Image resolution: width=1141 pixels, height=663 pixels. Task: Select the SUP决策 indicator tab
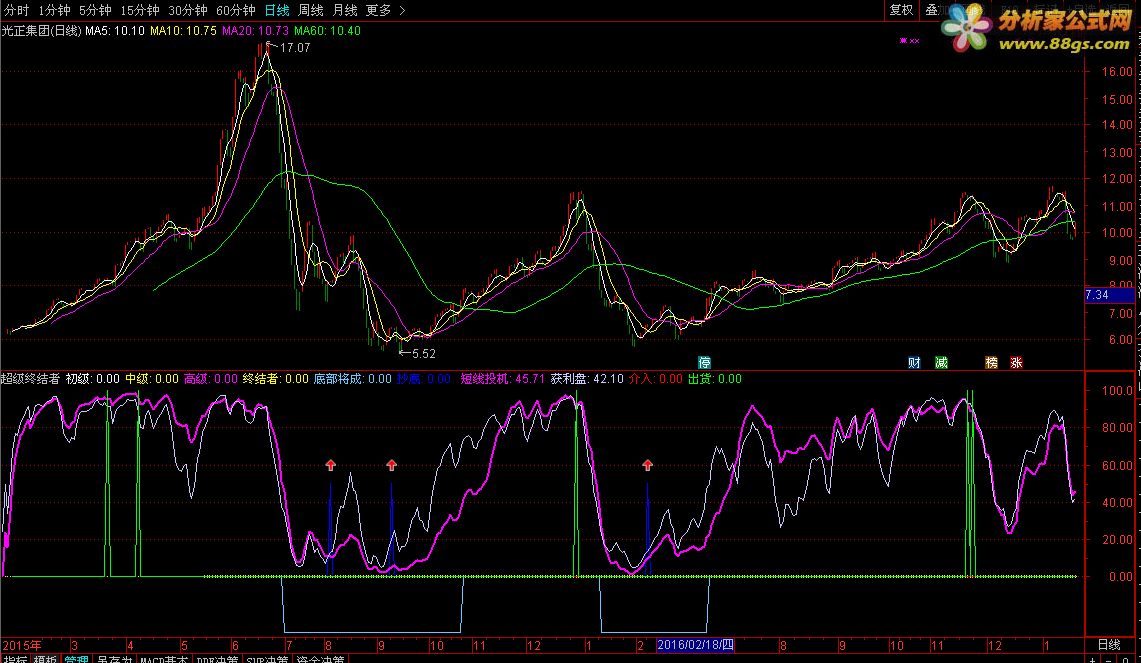tap(267, 659)
